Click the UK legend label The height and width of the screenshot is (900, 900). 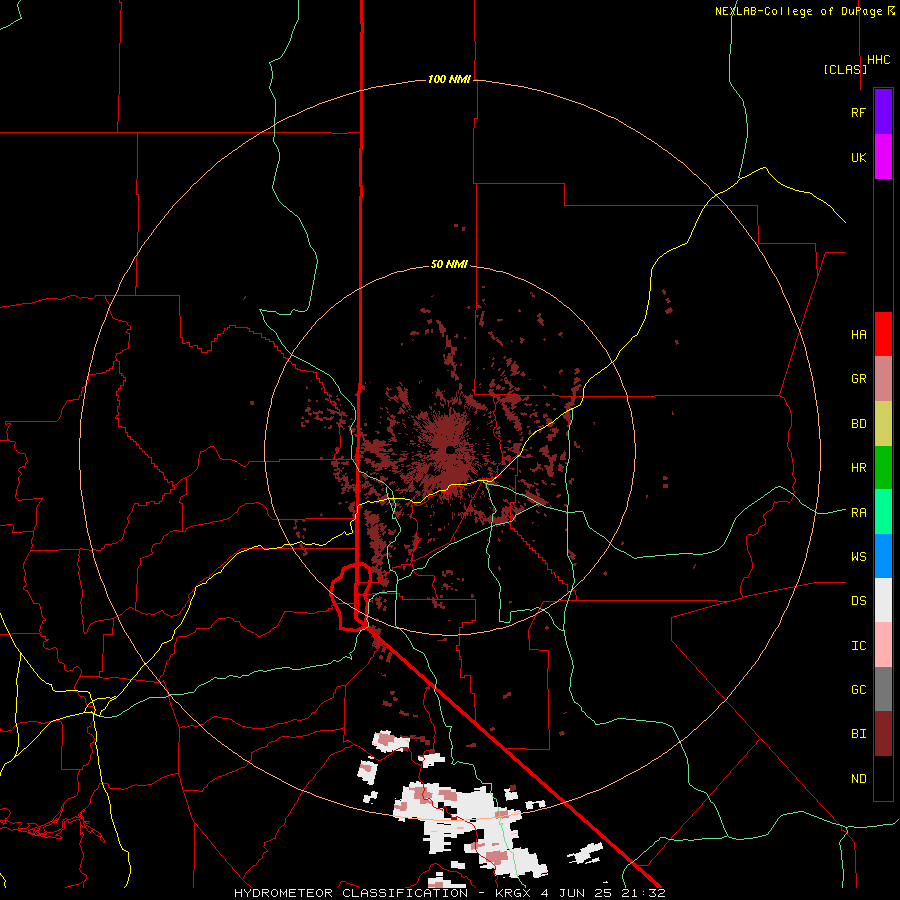point(858,158)
